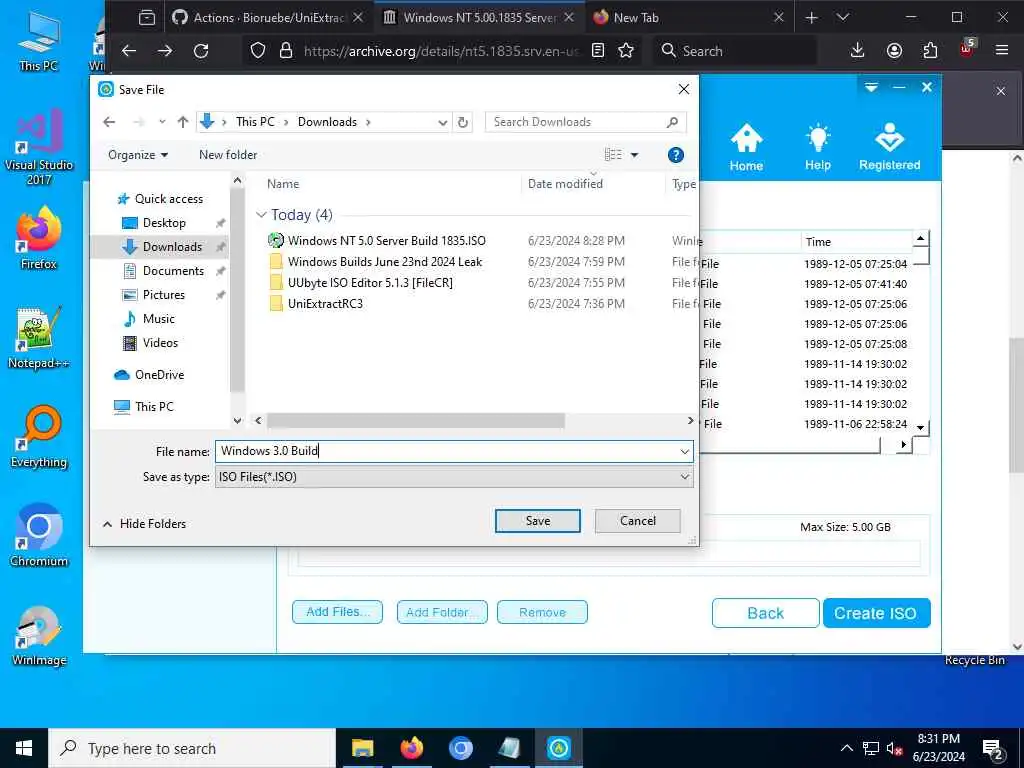
Task: Select Downloads in the navigation pane
Action: click(172, 247)
